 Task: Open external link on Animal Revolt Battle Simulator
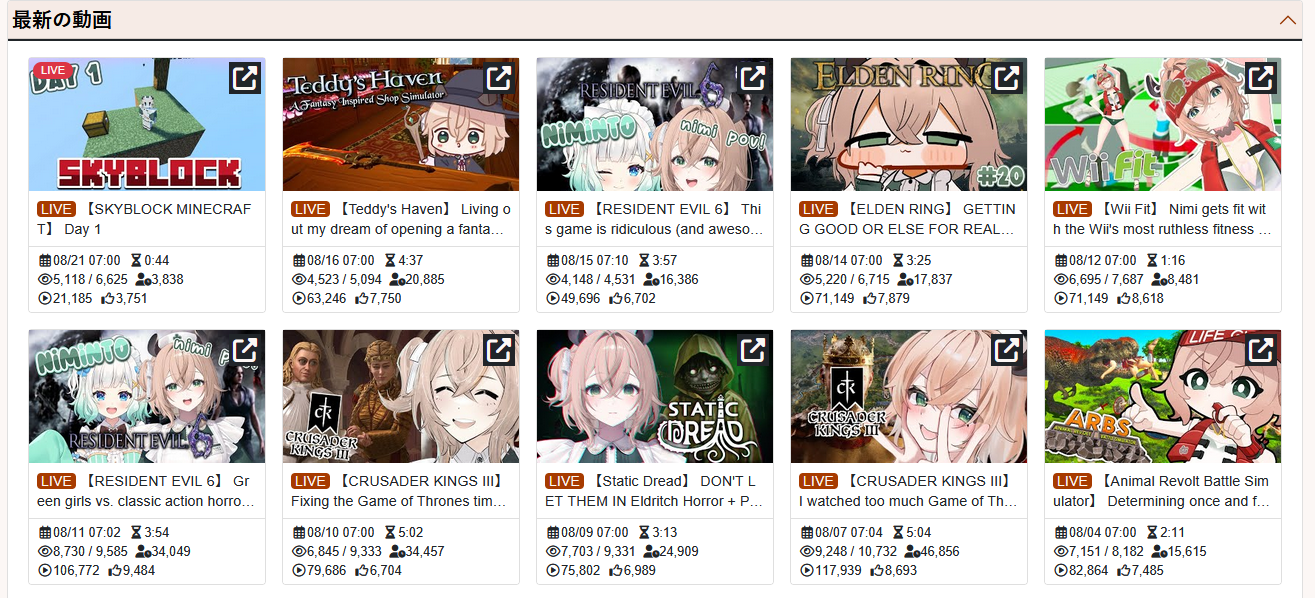(x=1261, y=350)
